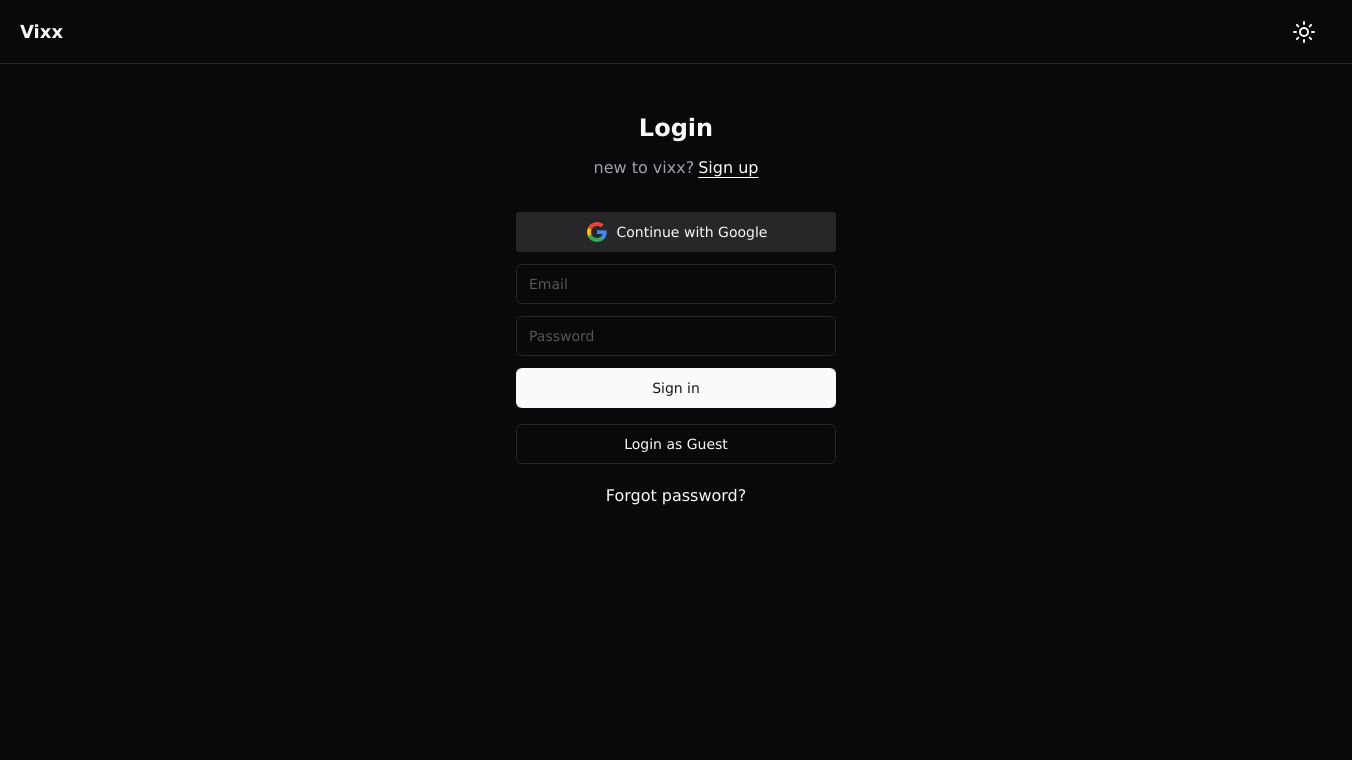The width and height of the screenshot is (1352, 760).
Task: Click the Password placeholder text
Action: pyautogui.click(x=561, y=336)
